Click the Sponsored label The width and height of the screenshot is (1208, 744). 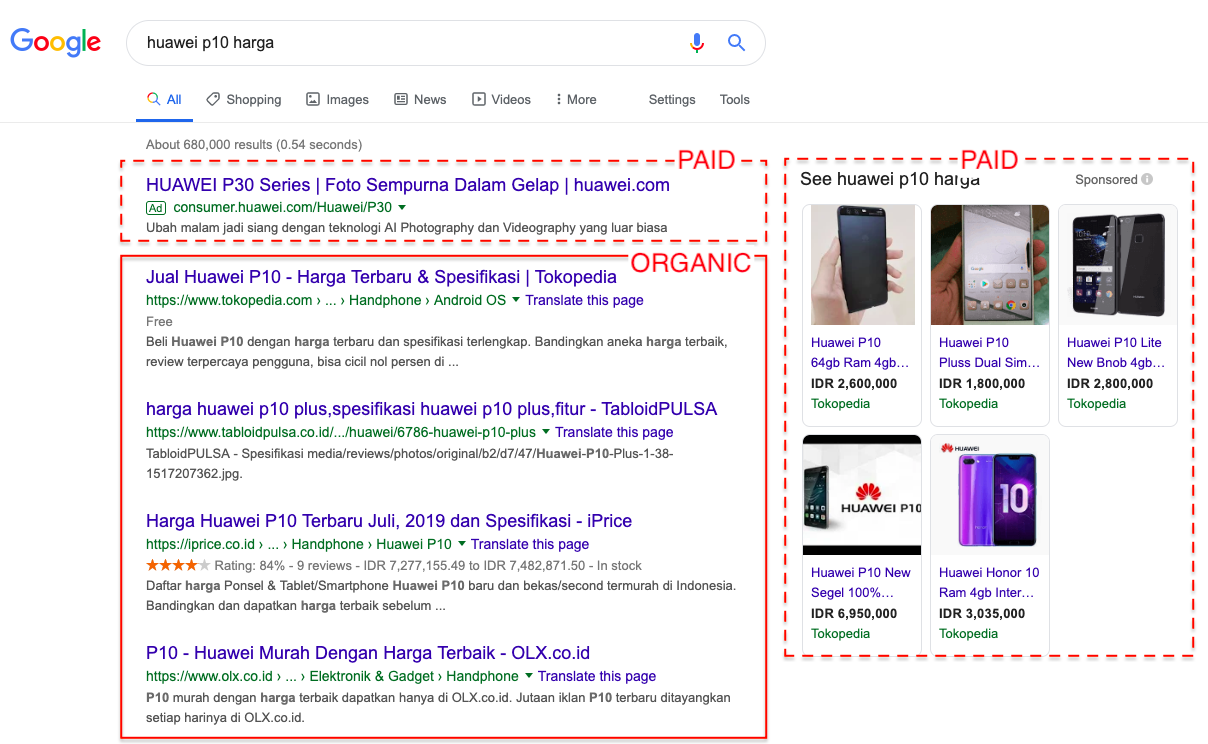(1106, 180)
